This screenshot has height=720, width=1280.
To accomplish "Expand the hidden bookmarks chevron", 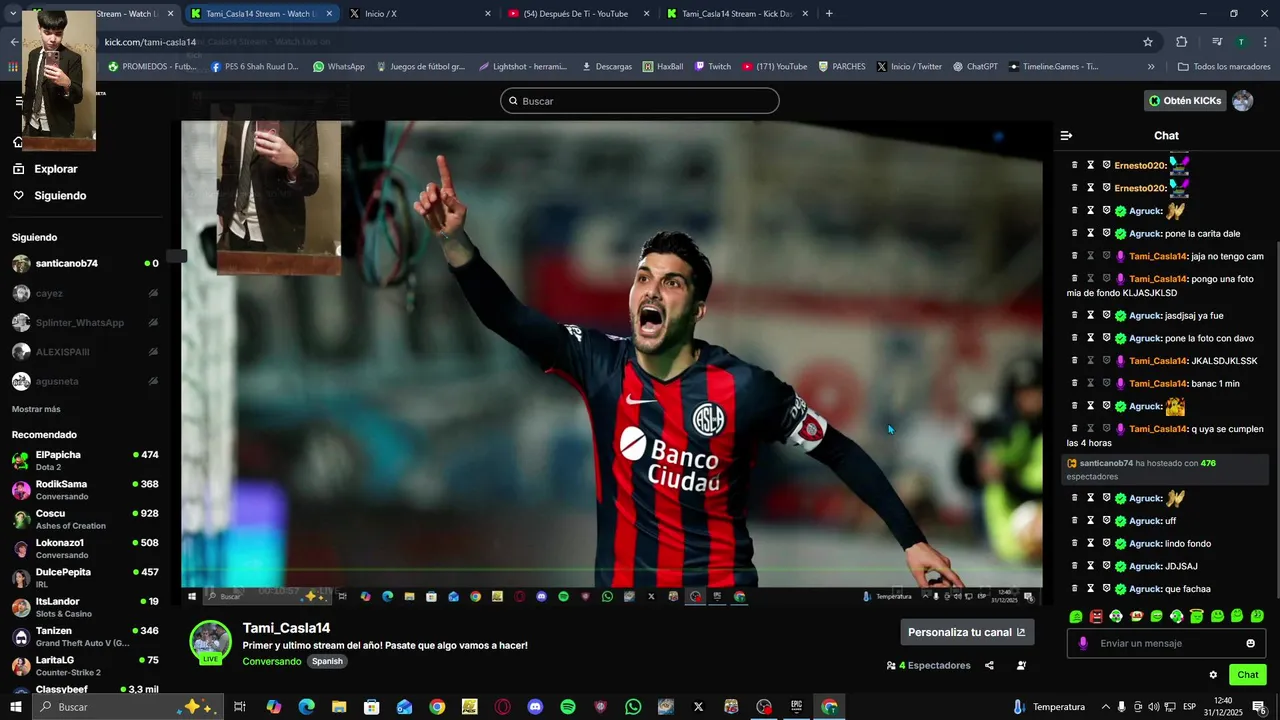I will coord(1151,67).
